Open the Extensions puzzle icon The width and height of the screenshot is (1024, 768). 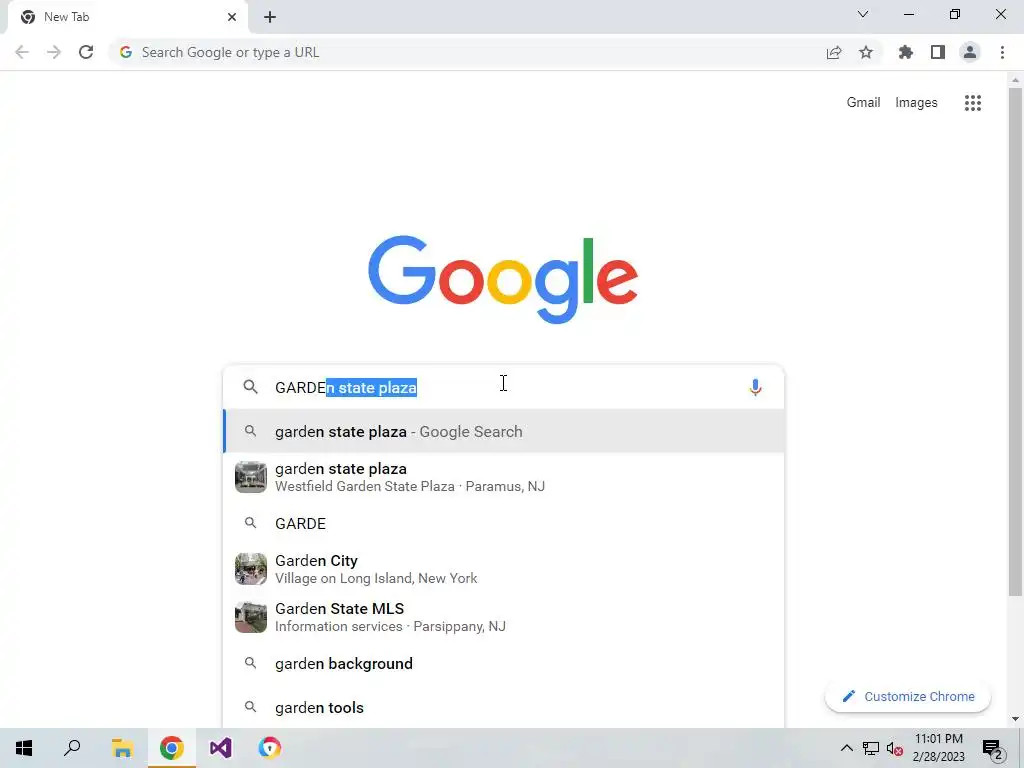pos(905,52)
